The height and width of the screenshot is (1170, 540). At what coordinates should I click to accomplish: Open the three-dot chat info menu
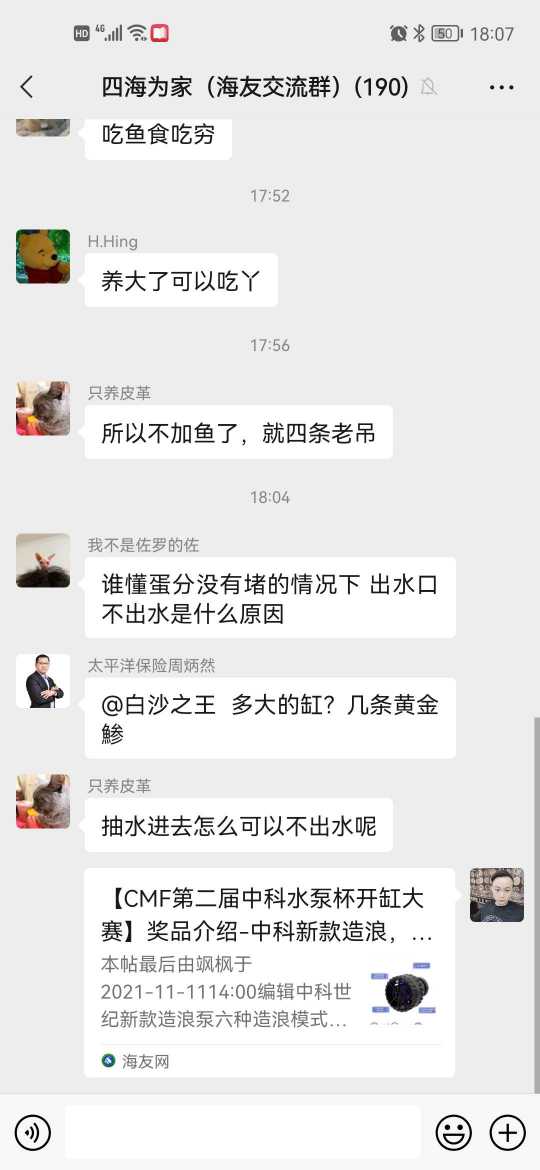pyautogui.click(x=502, y=87)
